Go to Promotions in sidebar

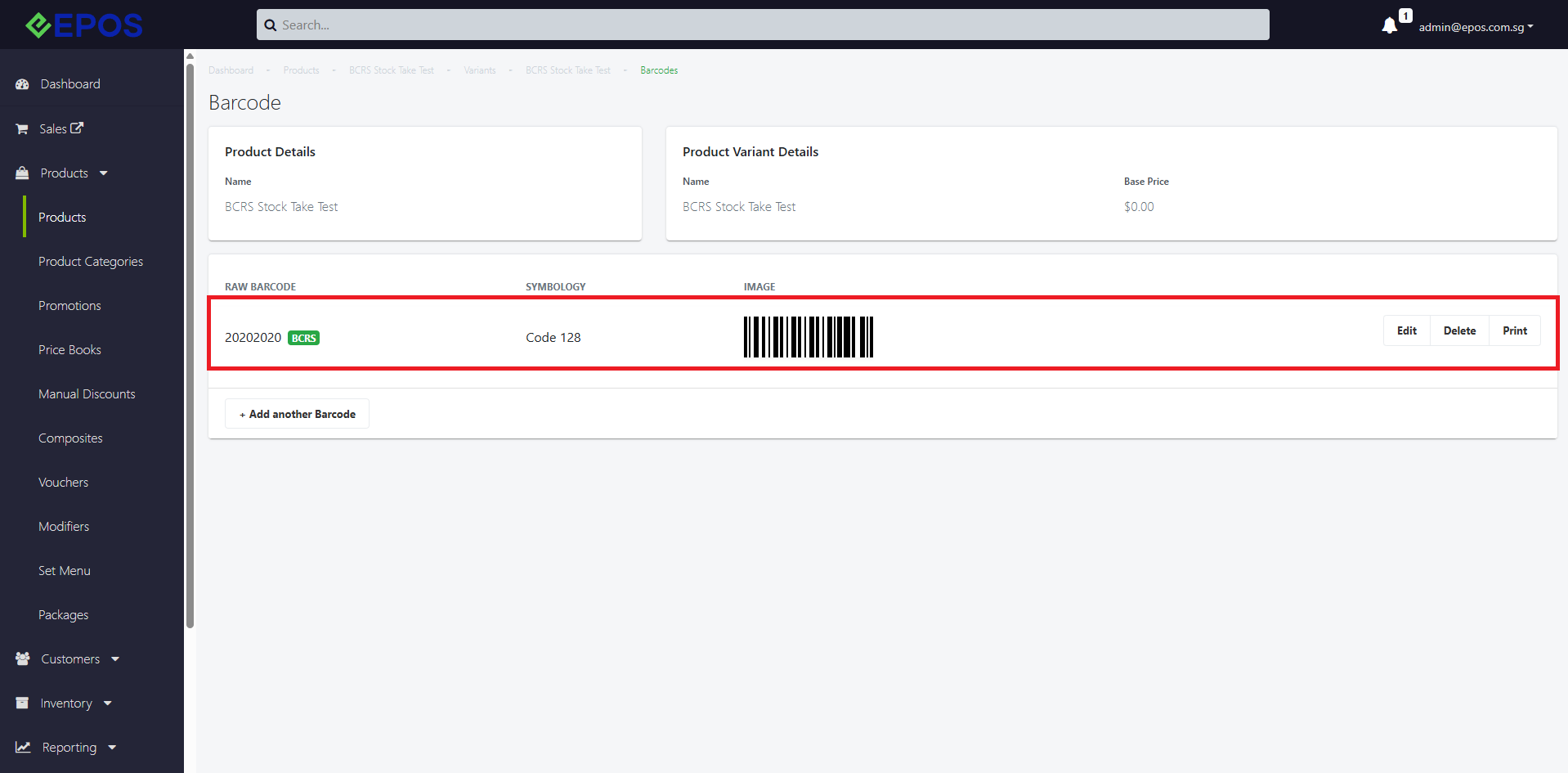pos(69,306)
